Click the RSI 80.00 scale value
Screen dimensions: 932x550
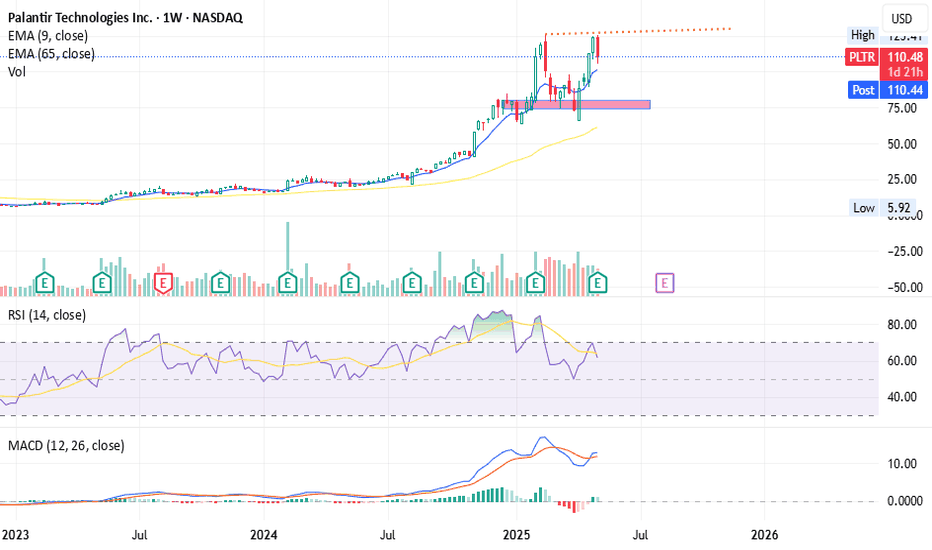coord(902,325)
